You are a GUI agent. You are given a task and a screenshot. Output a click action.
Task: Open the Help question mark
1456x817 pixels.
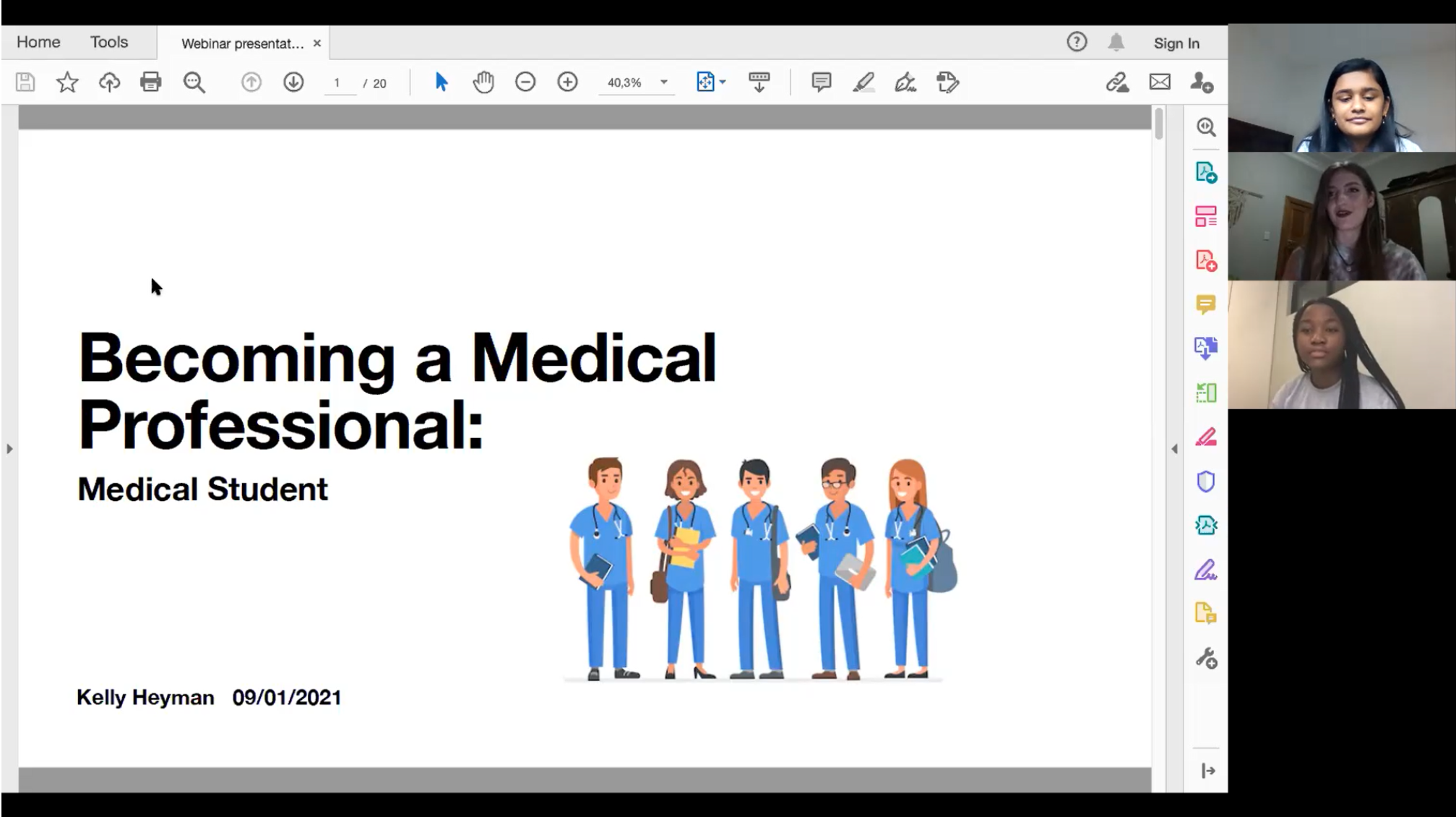[1077, 43]
